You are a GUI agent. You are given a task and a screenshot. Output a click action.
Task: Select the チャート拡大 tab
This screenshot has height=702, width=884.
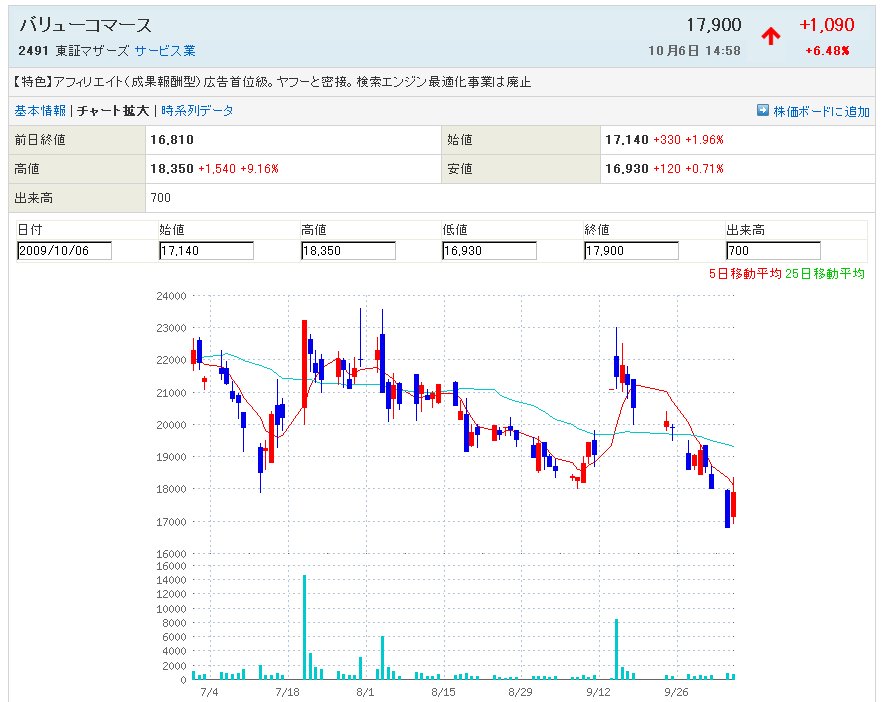pyautogui.click(x=113, y=111)
